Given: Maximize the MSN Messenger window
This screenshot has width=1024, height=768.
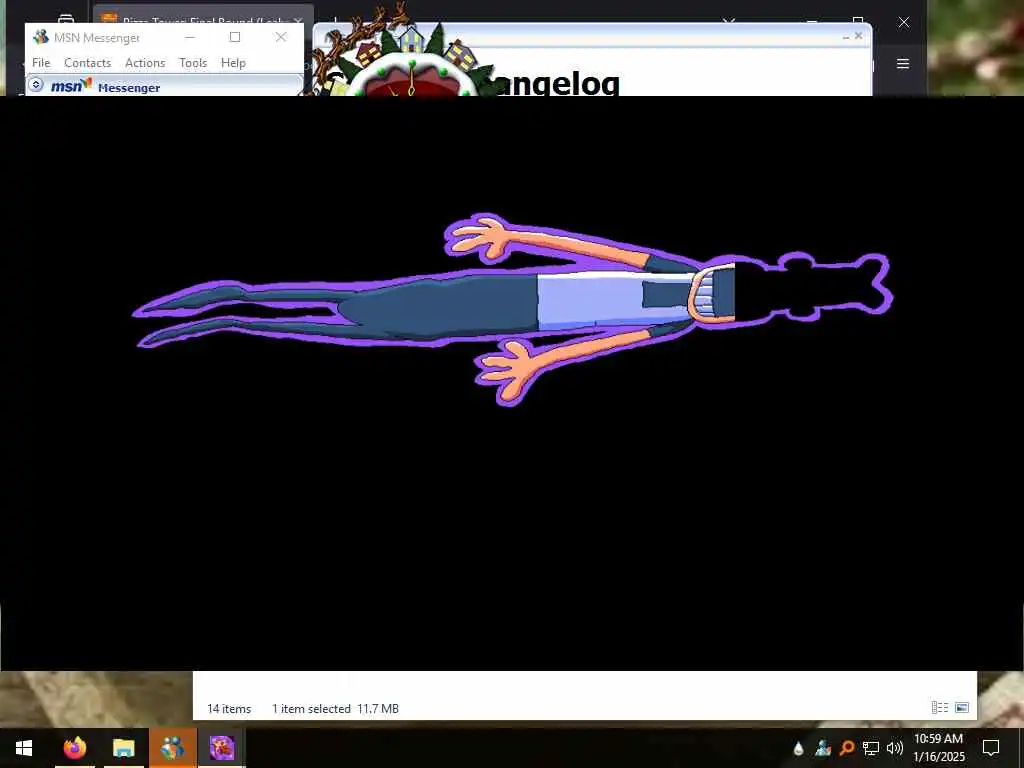Looking at the screenshot, I should coord(235,37).
